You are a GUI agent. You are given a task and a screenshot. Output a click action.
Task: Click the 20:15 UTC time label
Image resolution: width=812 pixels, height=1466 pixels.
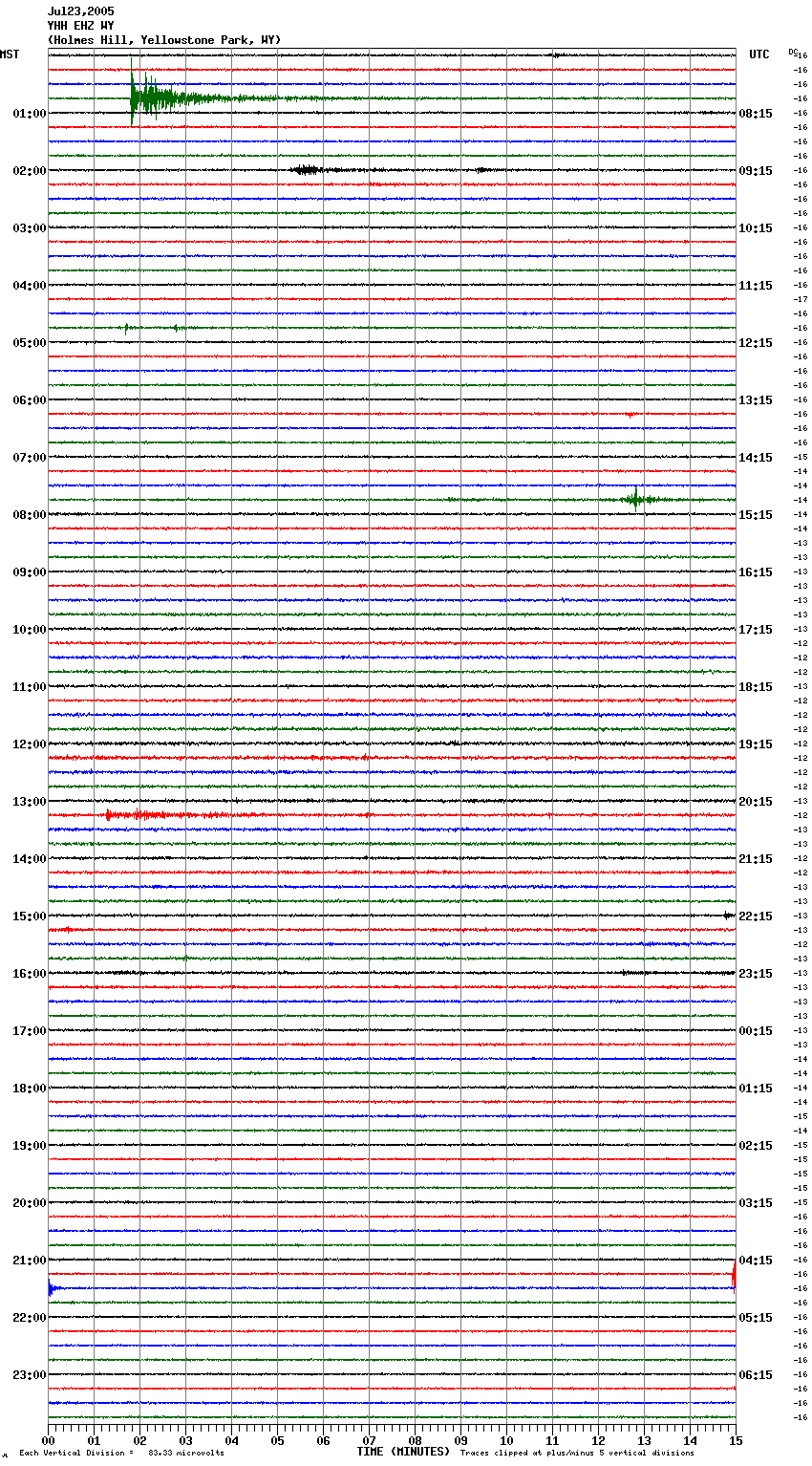pyautogui.click(x=756, y=802)
